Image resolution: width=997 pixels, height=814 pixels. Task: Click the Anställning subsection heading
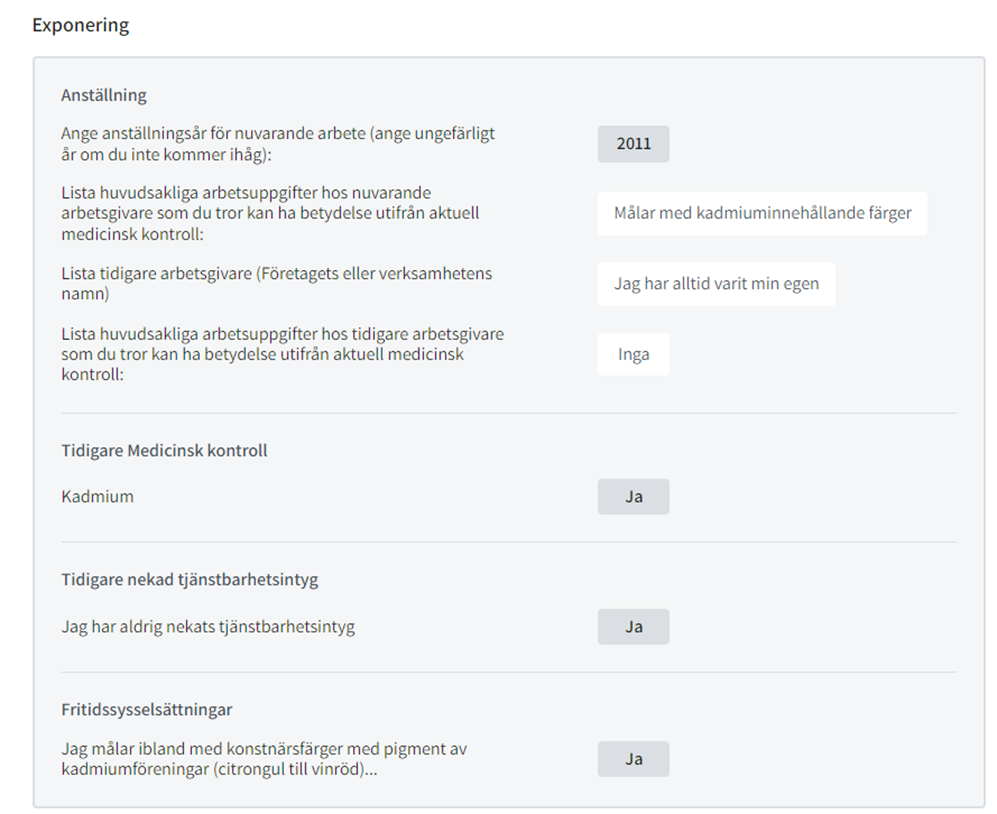tap(104, 95)
